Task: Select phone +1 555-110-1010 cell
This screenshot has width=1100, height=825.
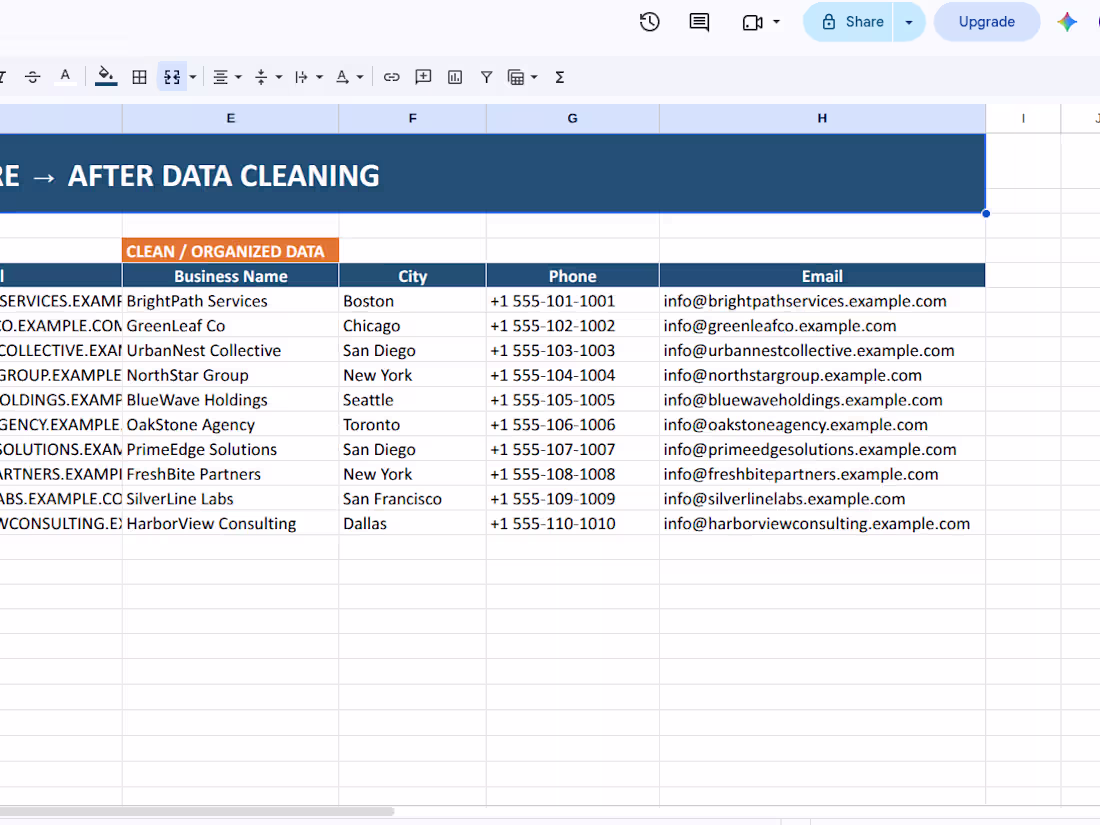Action: click(x=572, y=523)
